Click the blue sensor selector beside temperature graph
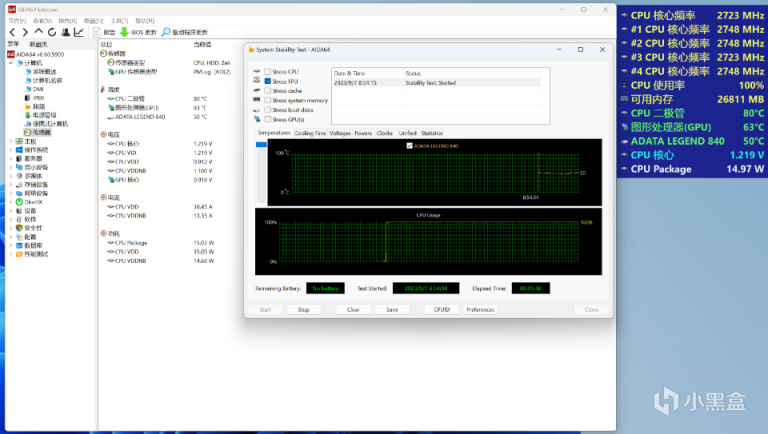The height and width of the screenshot is (434, 768). [261, 145]
